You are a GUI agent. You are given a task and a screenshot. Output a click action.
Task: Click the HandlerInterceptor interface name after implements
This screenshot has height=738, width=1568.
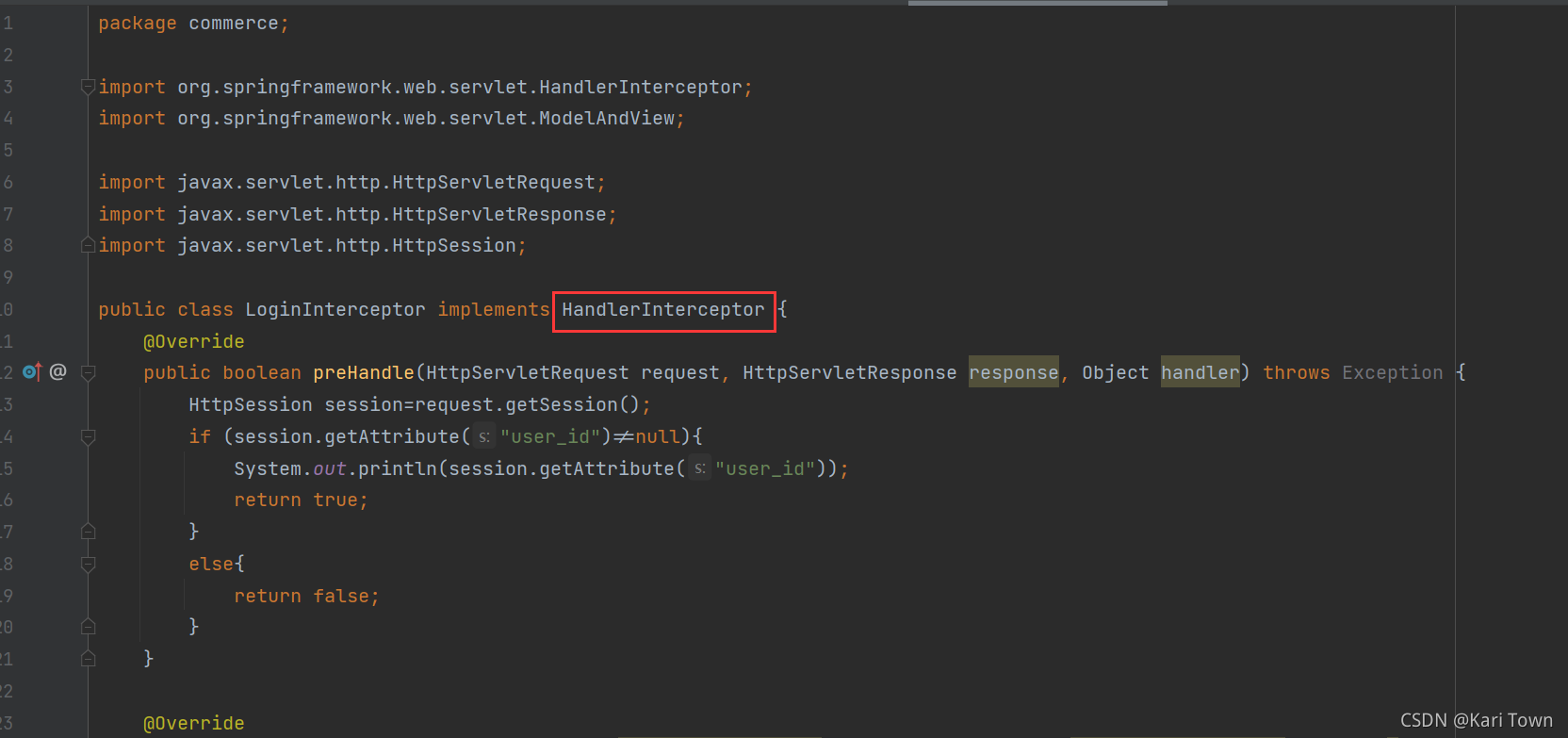point(663,310)
